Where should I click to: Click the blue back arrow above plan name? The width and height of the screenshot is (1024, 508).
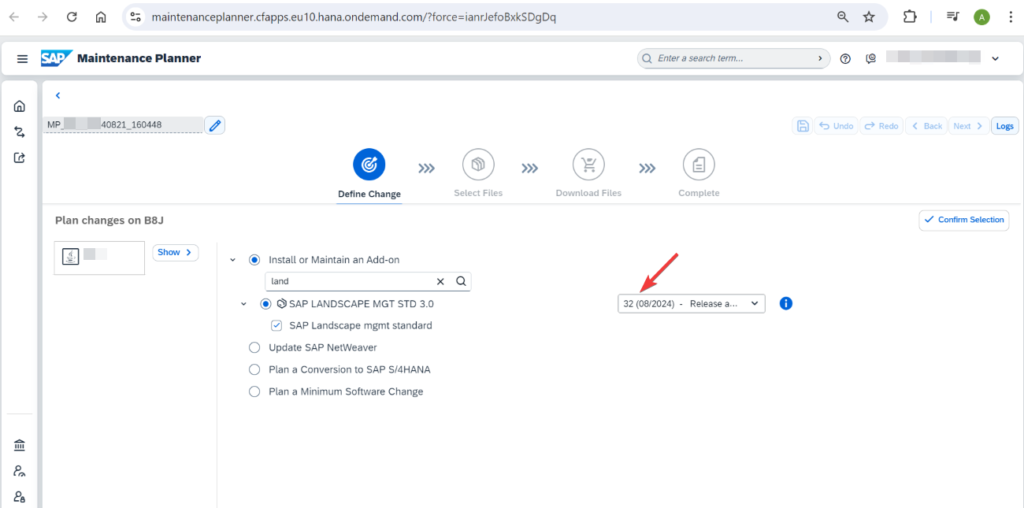click(57, 95)
